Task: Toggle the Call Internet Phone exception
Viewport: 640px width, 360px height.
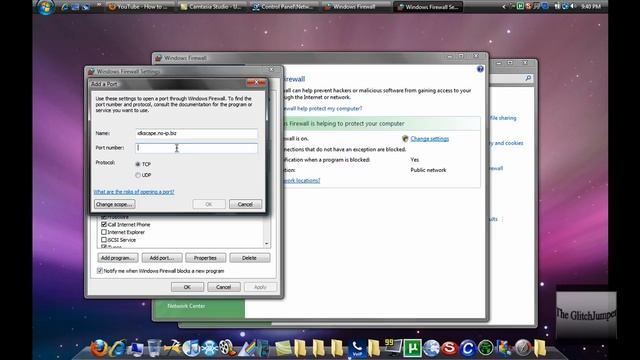Action: click(x=104, y=224)
